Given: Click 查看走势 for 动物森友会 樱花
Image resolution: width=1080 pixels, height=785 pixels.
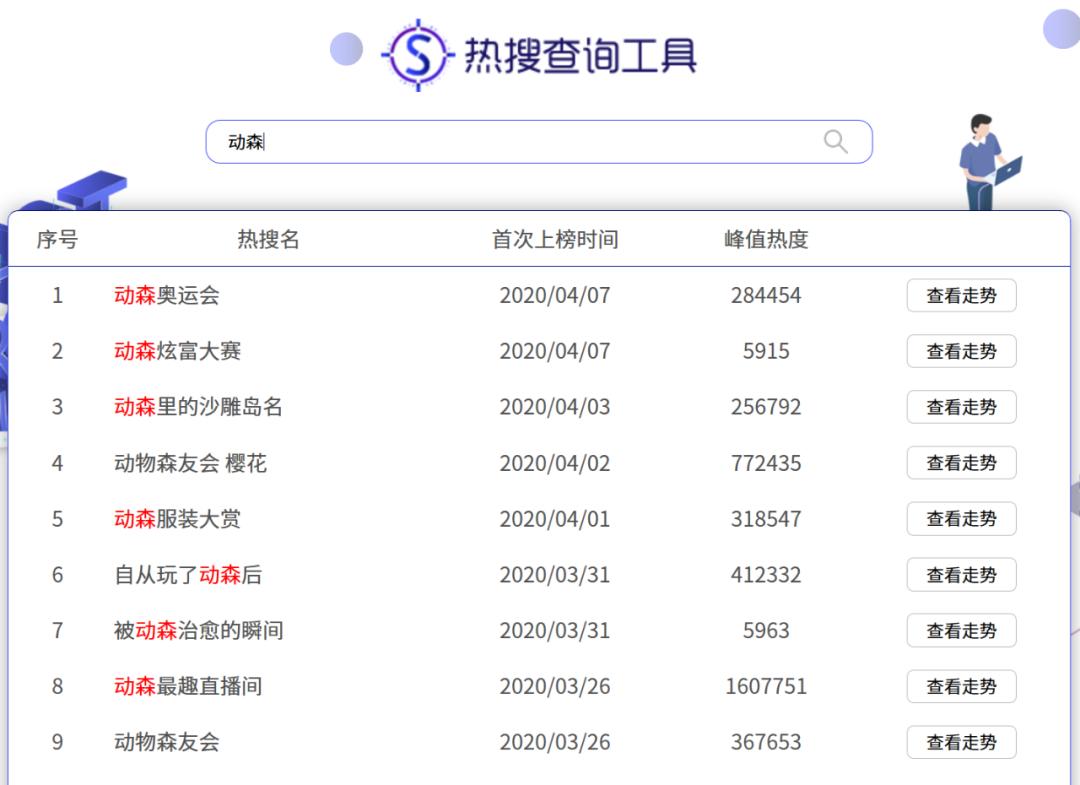Looking at the screenshot, I should click(x=961, y=464).
